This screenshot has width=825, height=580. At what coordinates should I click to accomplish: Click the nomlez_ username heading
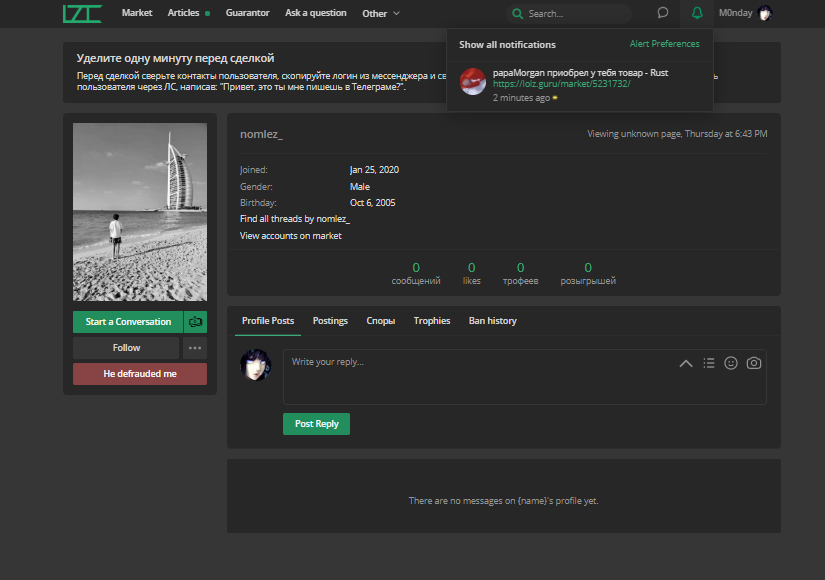tap(261, 134)
